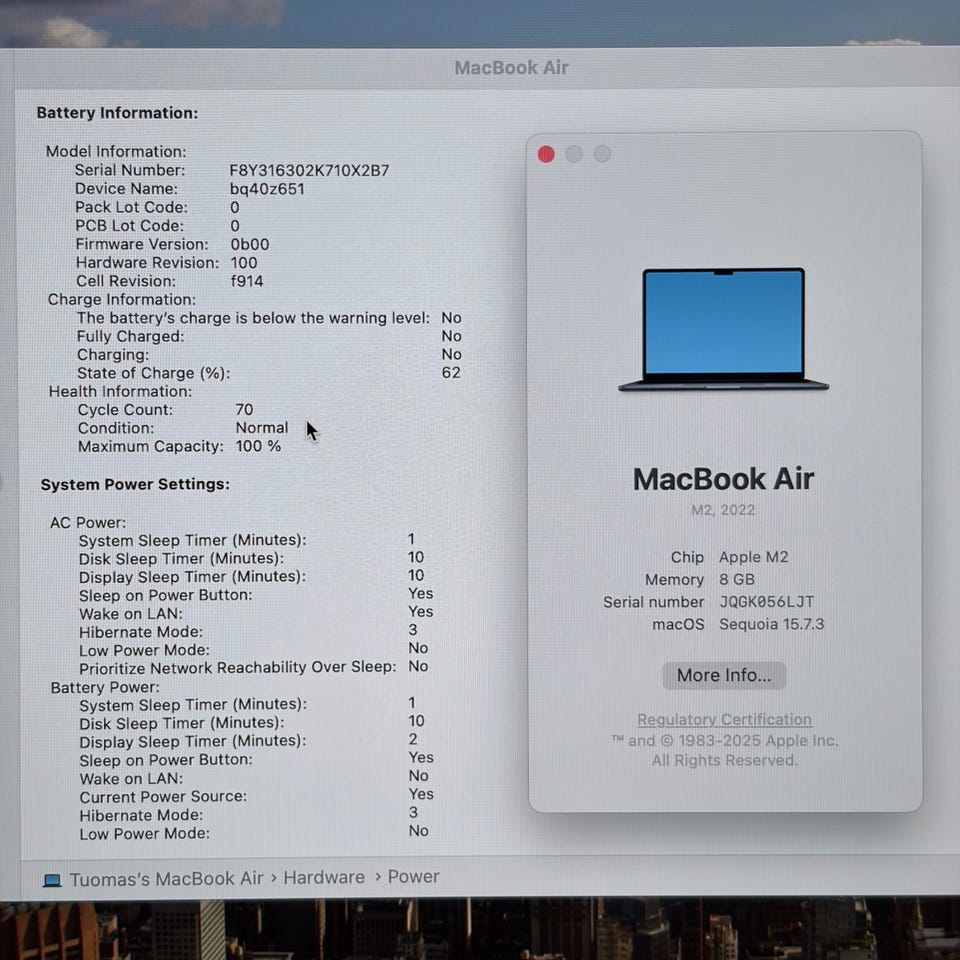Click the Charge Information label
This screenshot has width=960, height=960.
click(x=122, y=299)
